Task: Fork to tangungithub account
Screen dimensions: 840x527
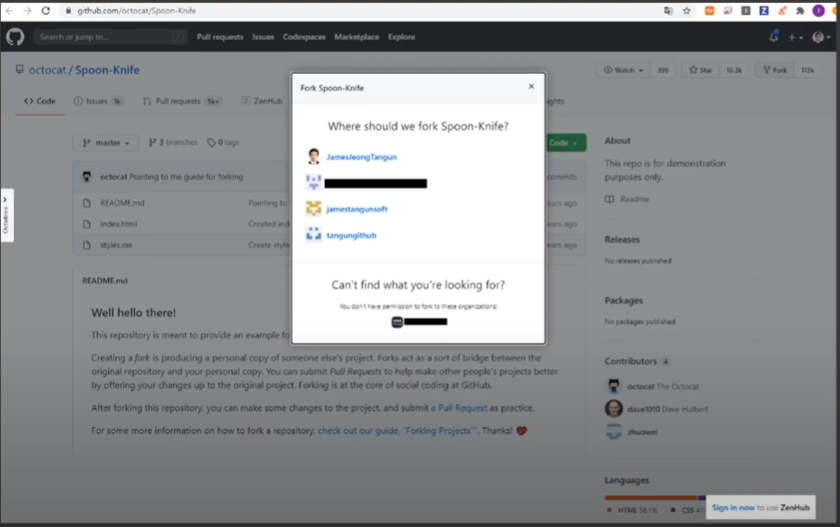Action: [x=351, y=235]
